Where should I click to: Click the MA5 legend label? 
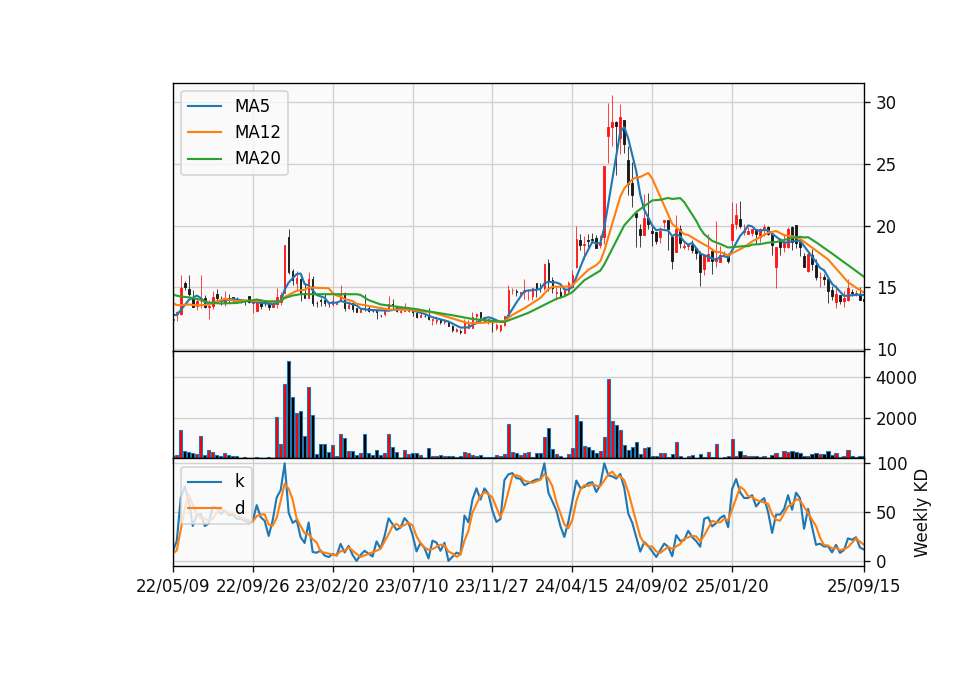coord(252,106)
